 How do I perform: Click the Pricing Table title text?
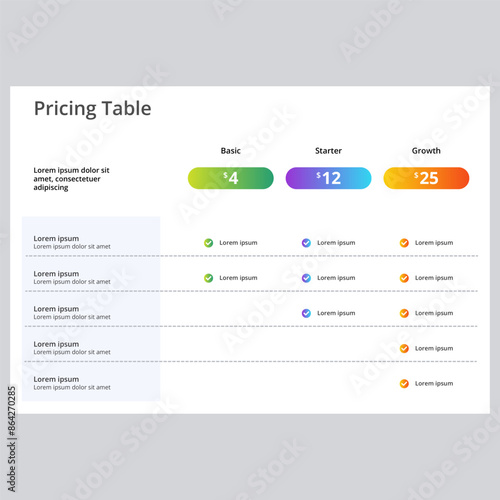tap(93, 109)
